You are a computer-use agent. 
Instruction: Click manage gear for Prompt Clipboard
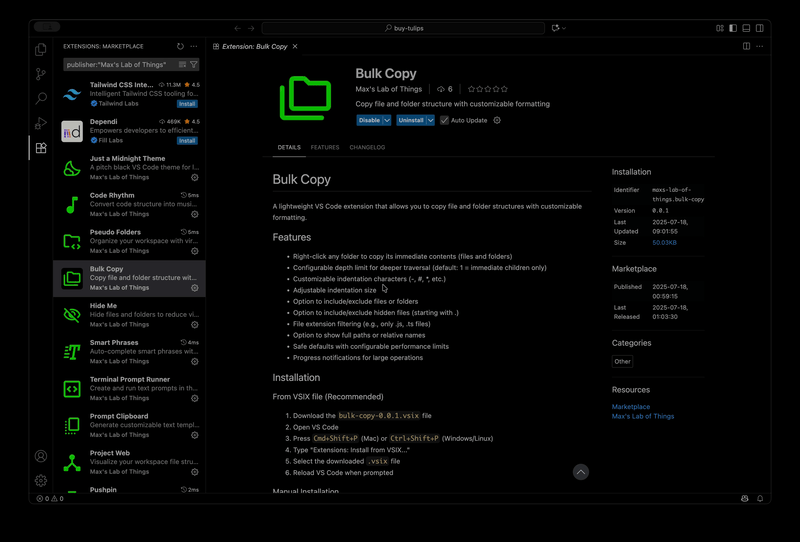194,435
